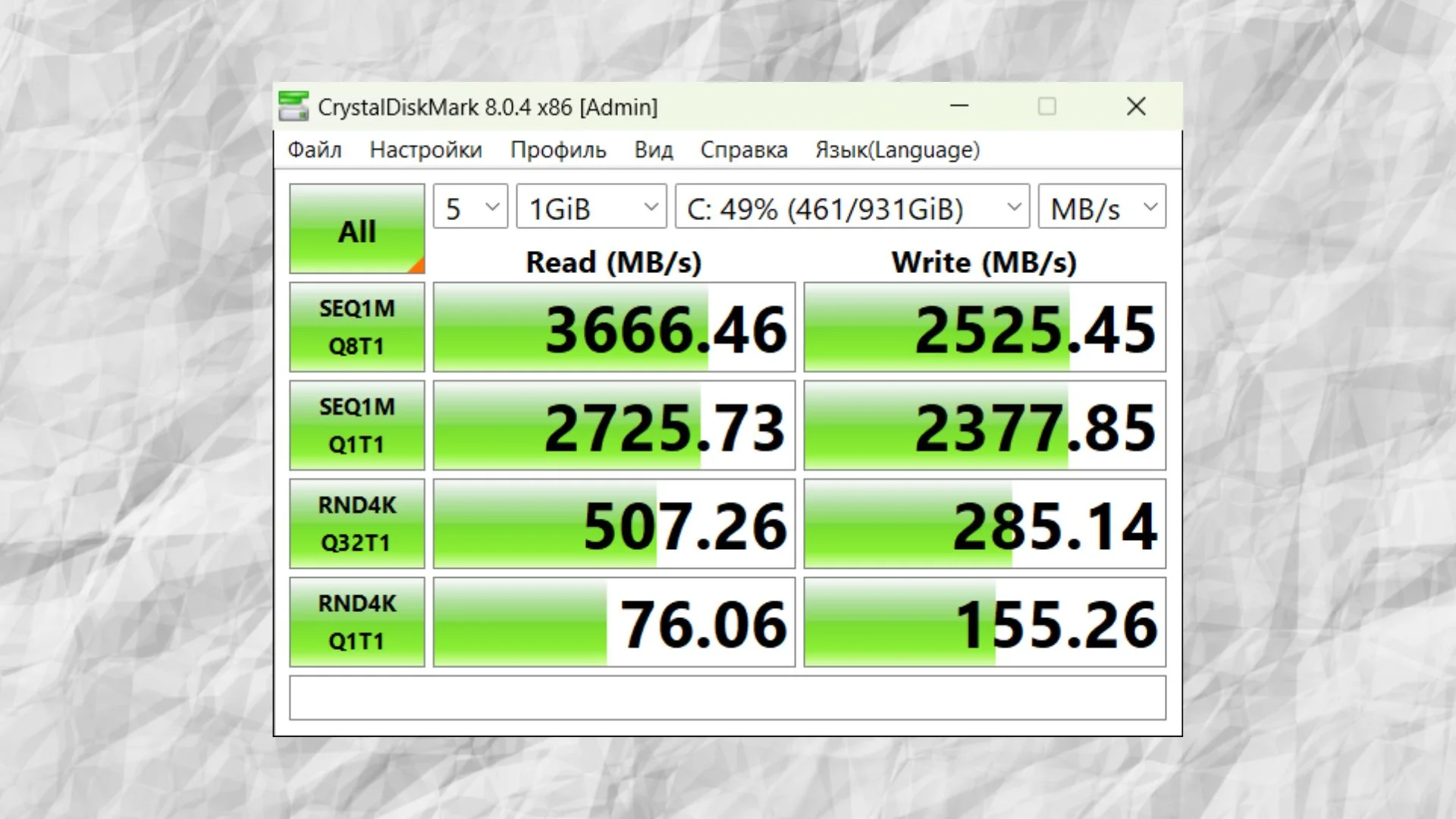Run all benchmarks with the All button
1456x819 pixels.
coord(357,229)
